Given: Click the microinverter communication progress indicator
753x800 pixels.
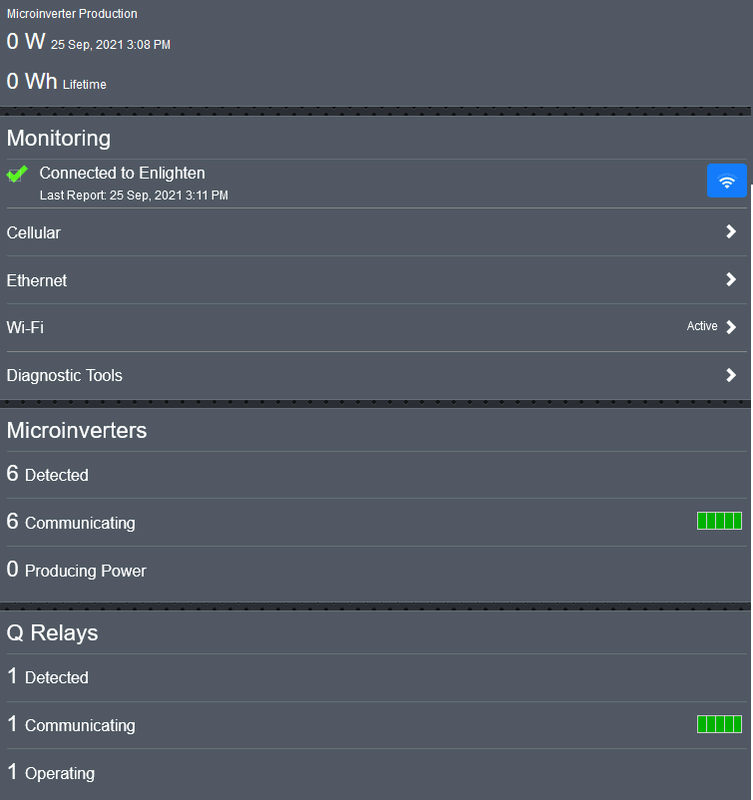Looking at the screenshot, I should pyautogui.click(x=719, y=521).
